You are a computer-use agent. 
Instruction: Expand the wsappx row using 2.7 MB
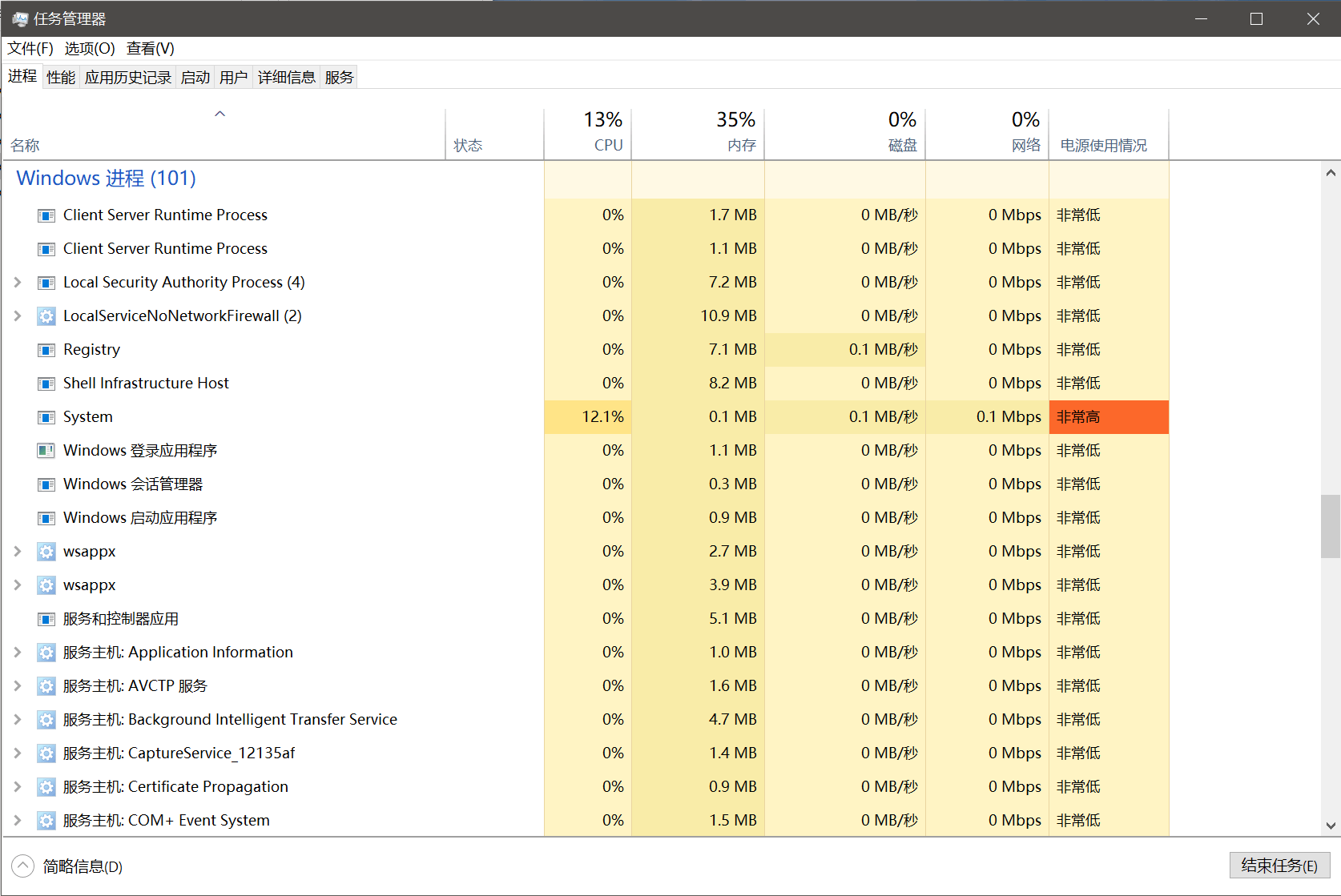[18, 552]
